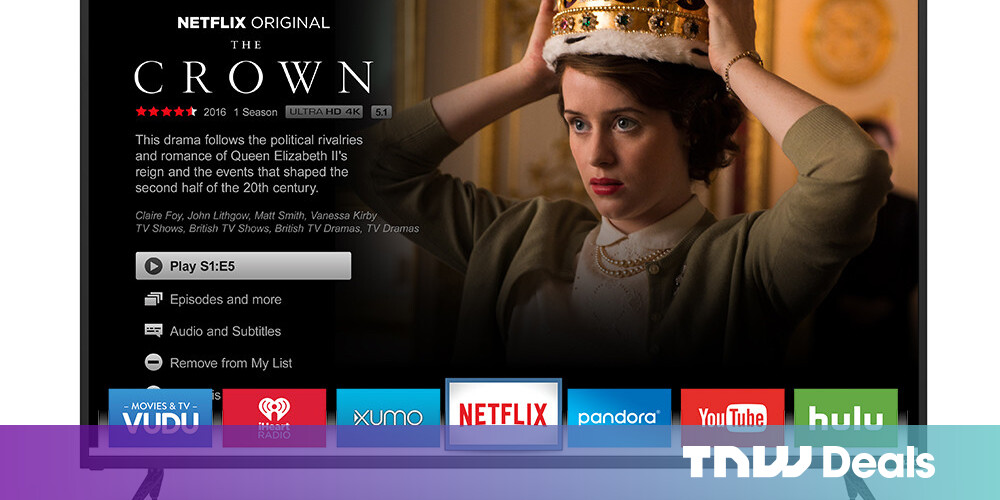Click the subtitles caption icon
The image size is (1000, 500).
tap(153, 330)
